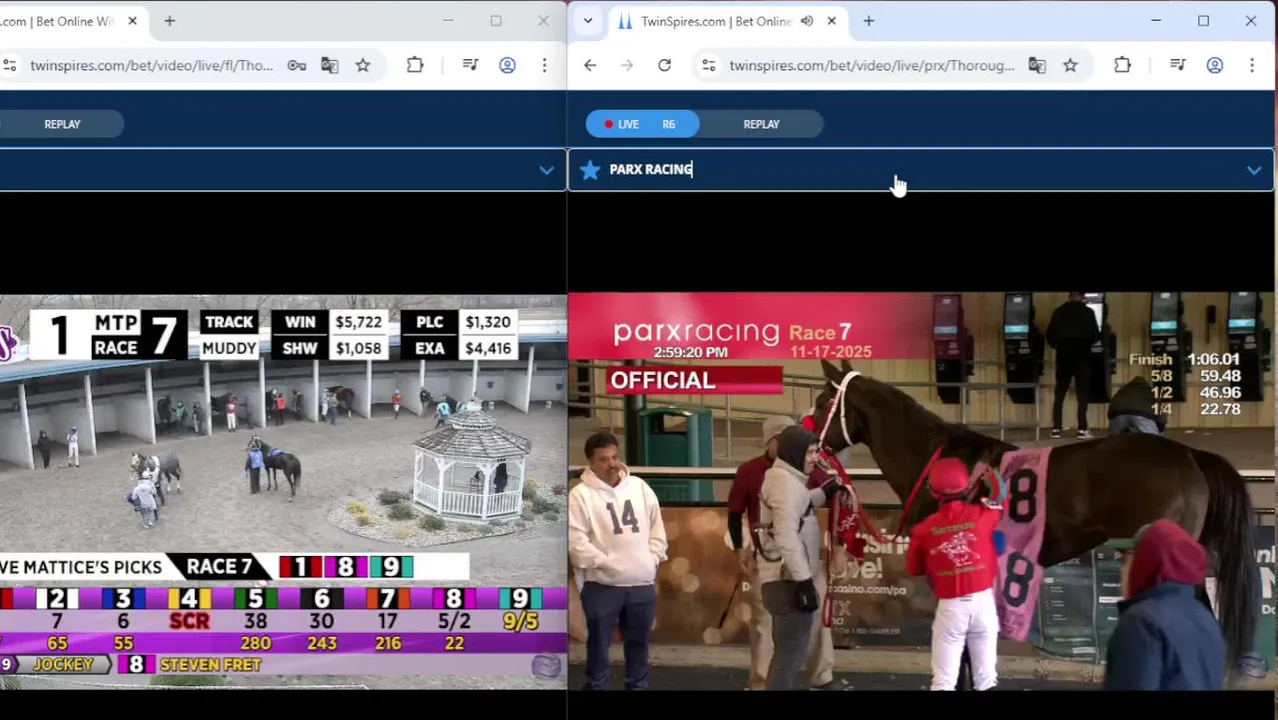This screenshot has width=1278, height=720.
Task: Close the right window's TwinSpires tab
Action: click(x=831, y=21)
